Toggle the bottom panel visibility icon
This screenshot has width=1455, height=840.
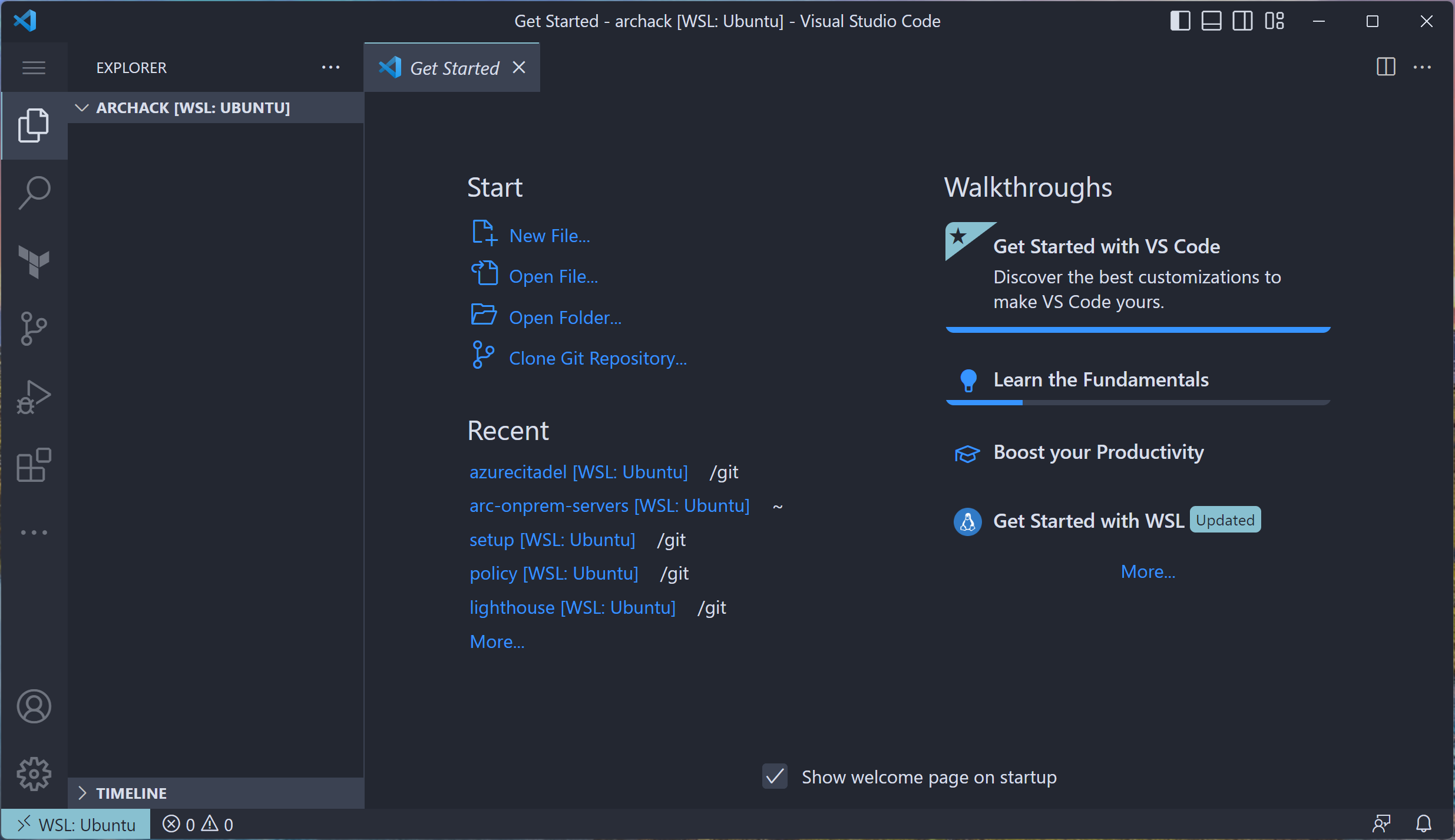pos(1211,21)
